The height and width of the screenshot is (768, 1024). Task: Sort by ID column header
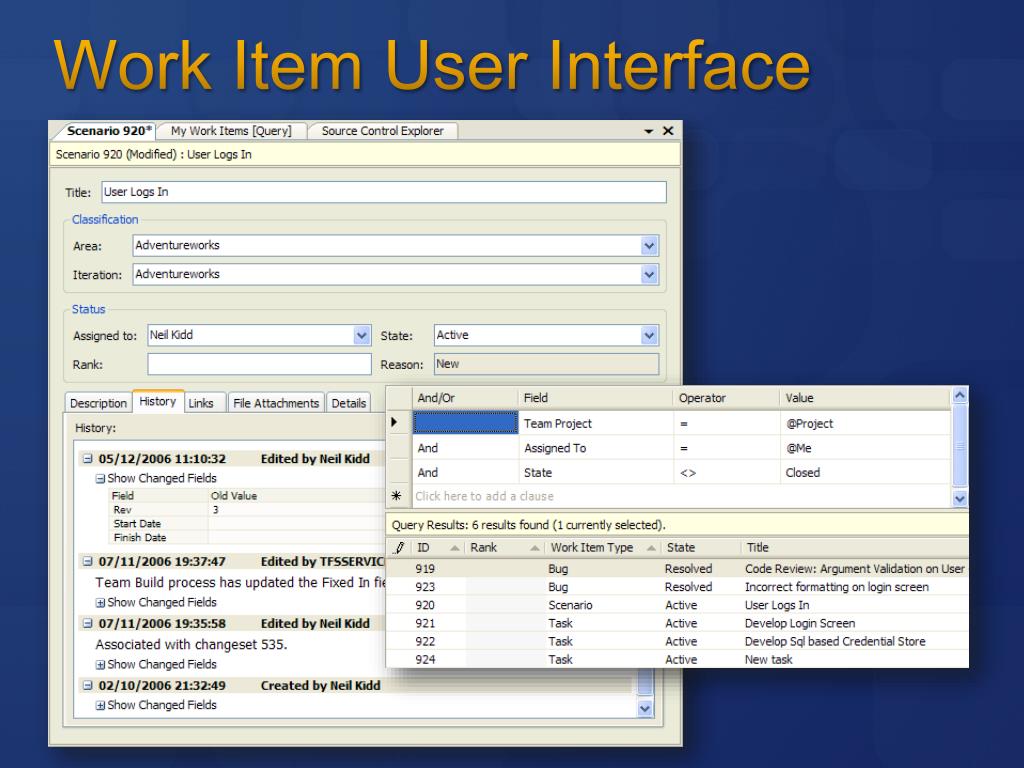pyautogui.click(x=424, y=548)
